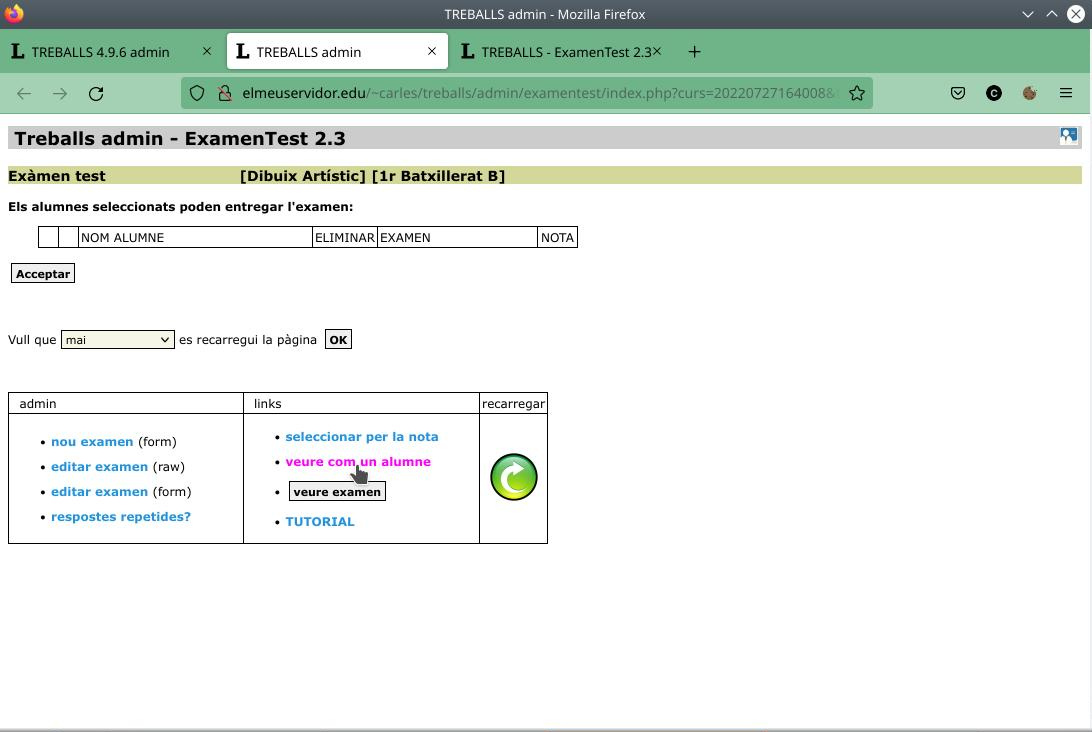Open new tab with plus button

click(x=694, y=52)
